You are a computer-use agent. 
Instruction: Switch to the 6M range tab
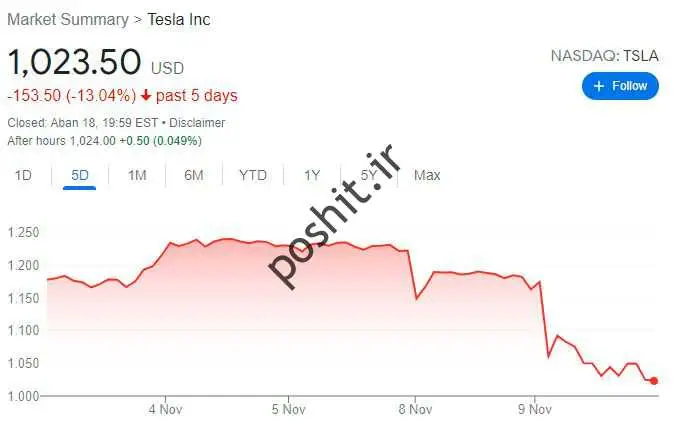(x=194, y=175)
